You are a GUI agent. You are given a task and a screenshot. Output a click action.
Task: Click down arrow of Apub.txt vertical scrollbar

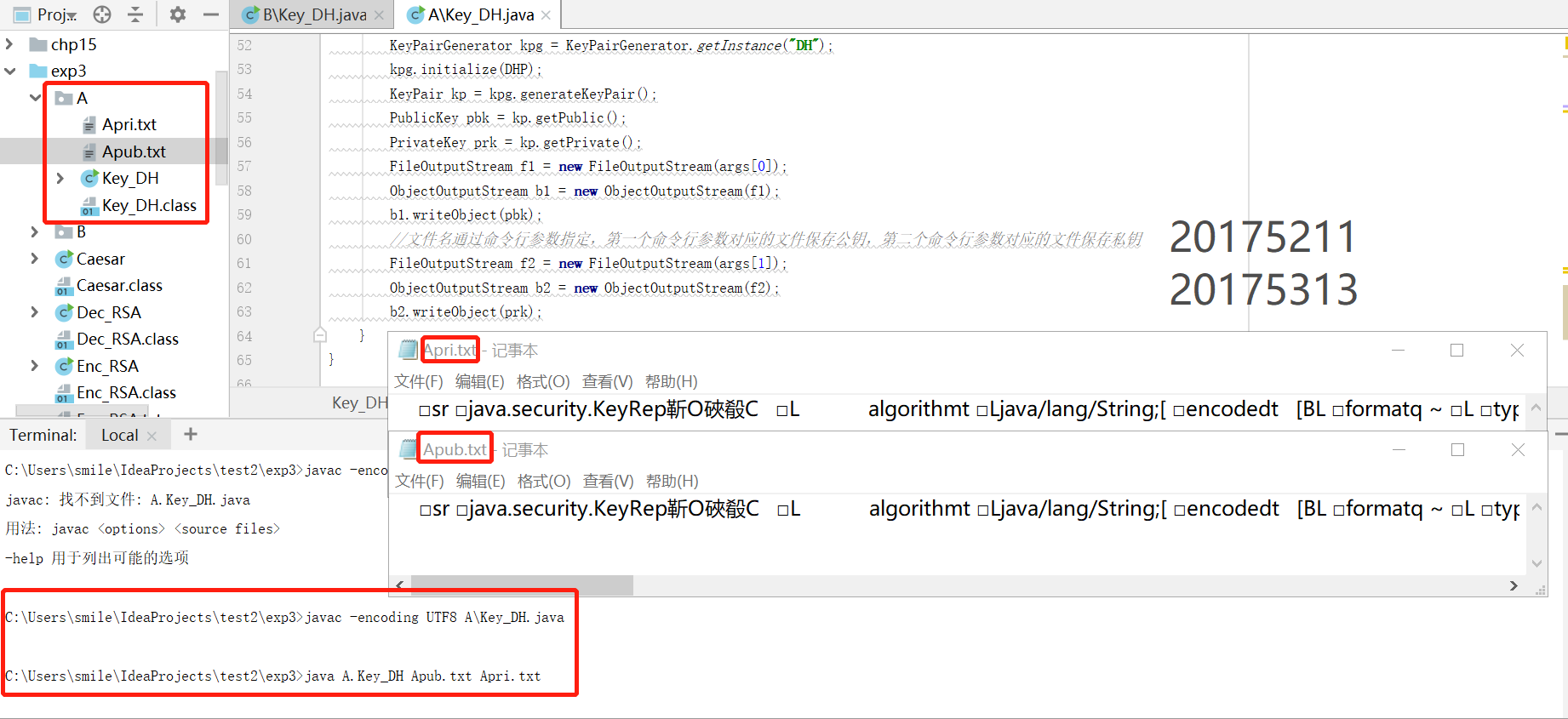pos(1537,563)
